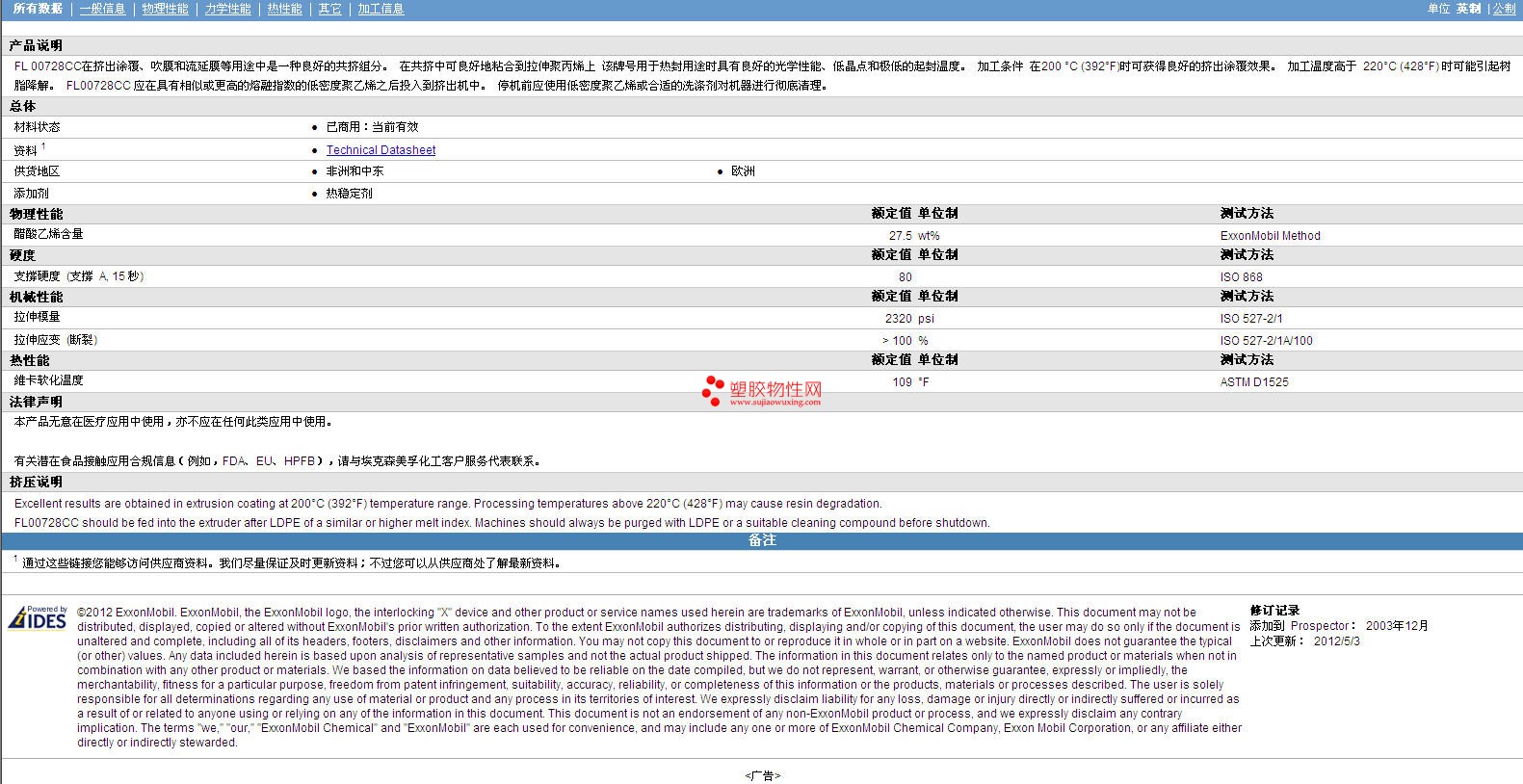This screenshot has height=784, width=1523.
Task: Select the 支撑硬度 property label
Action: click(x=78, y=276)
